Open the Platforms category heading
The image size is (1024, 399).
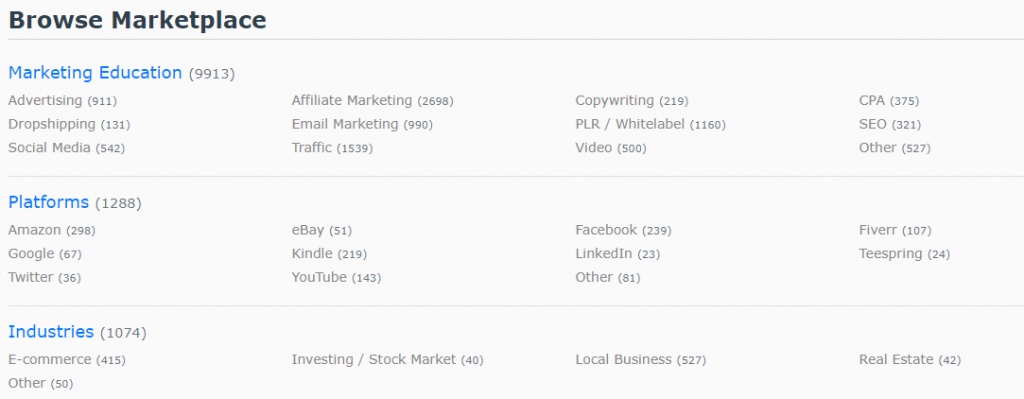(48, 202)
